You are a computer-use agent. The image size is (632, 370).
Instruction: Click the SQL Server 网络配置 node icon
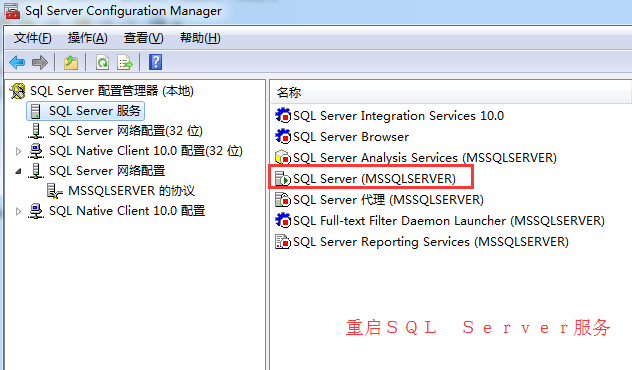pyautogui.click(x=36, y=171)
